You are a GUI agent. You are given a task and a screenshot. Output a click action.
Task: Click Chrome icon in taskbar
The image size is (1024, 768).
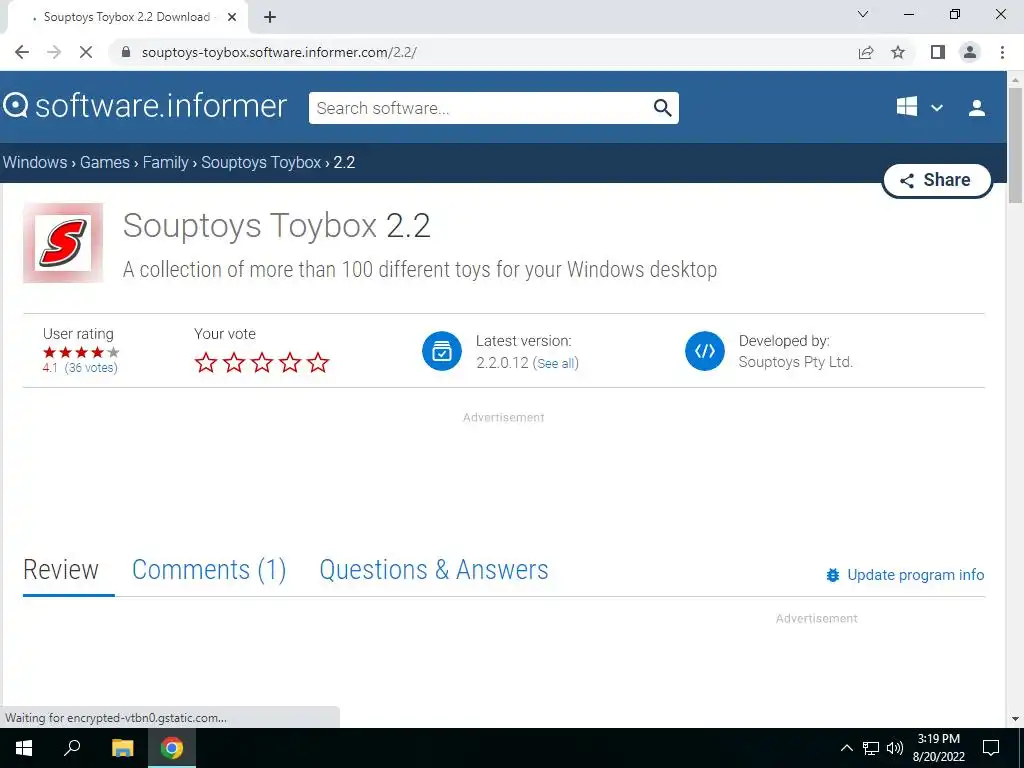(172, 748)
